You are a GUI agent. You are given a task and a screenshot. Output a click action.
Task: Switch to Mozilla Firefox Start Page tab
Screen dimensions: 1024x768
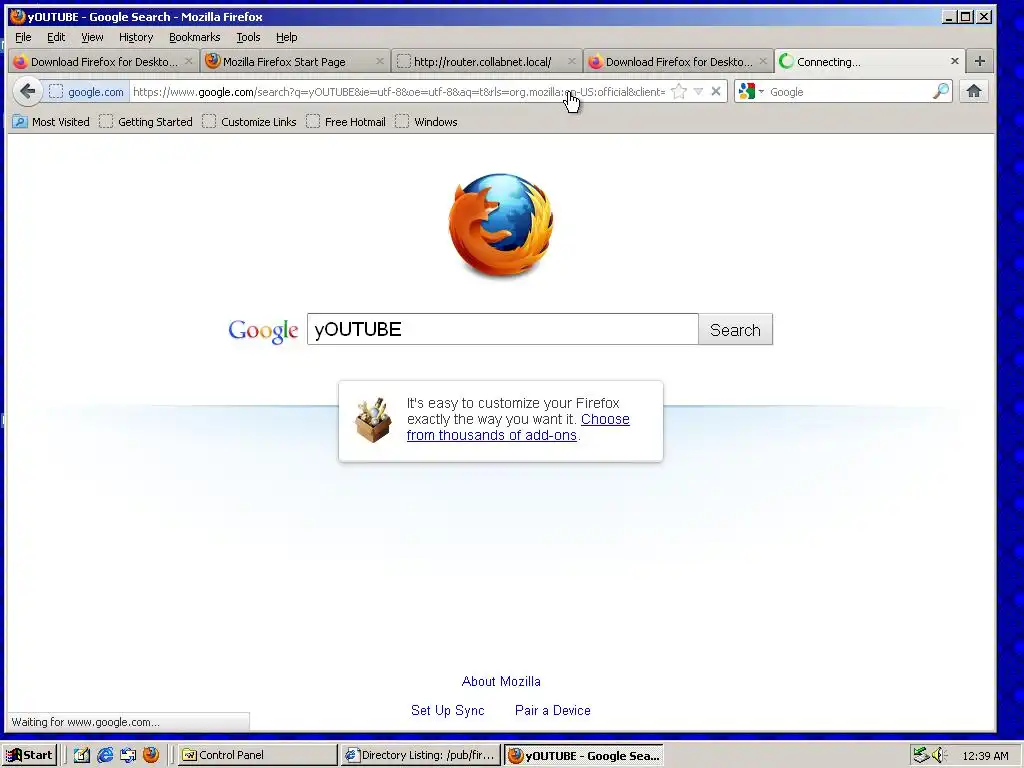point(294,61)
